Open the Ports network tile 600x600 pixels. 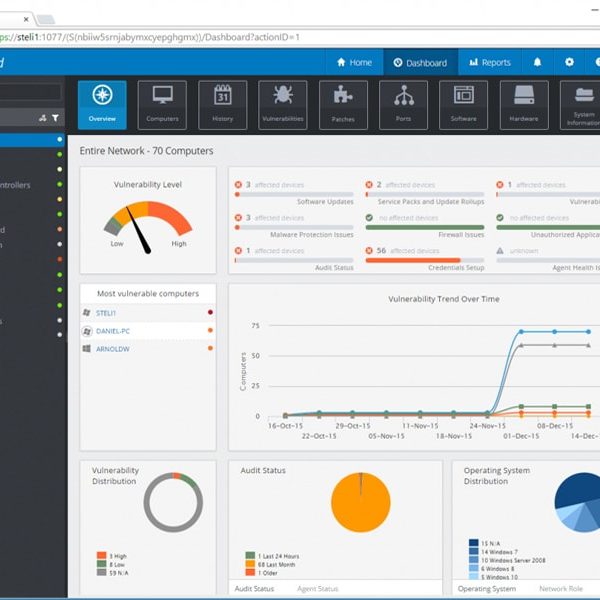coord(403,105)
